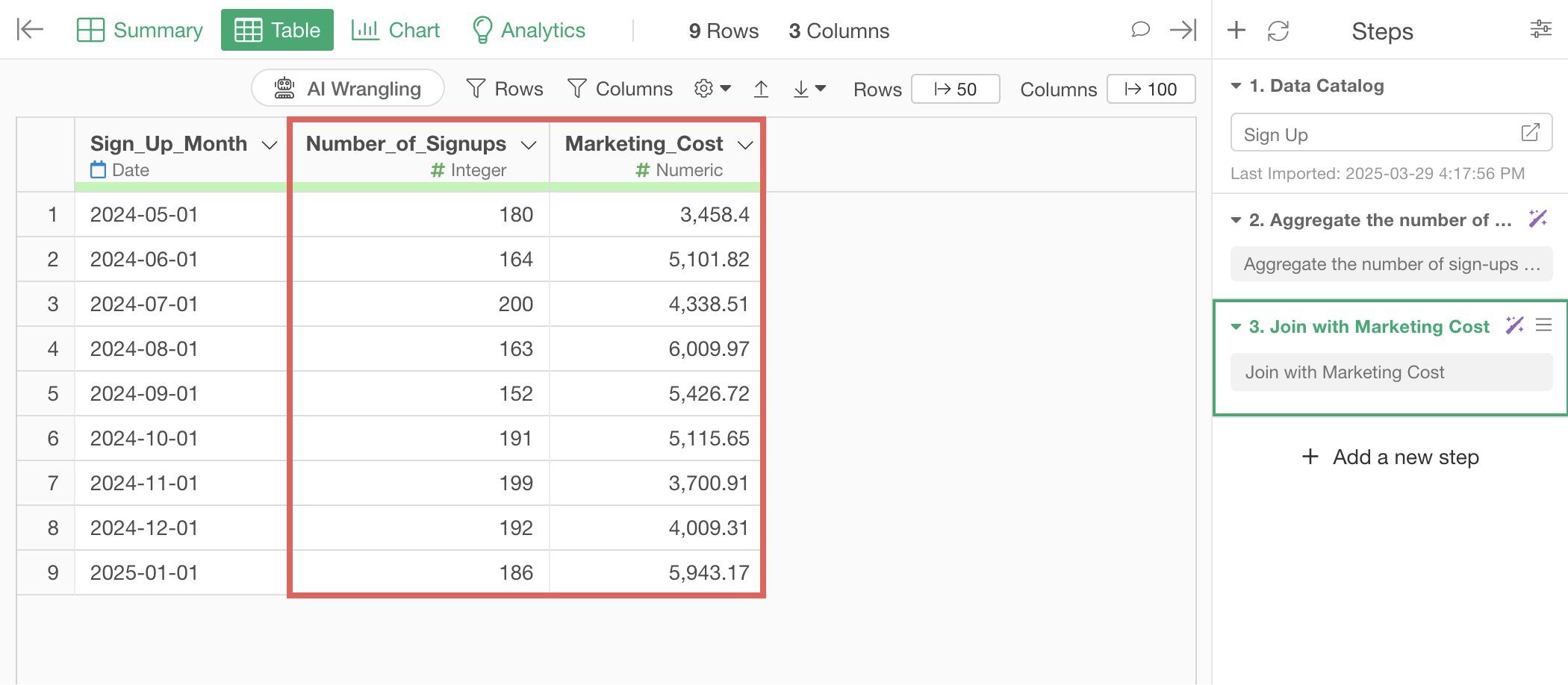Click the Rows filter funnel icon
1568x685 pixels.
(476, 89)
